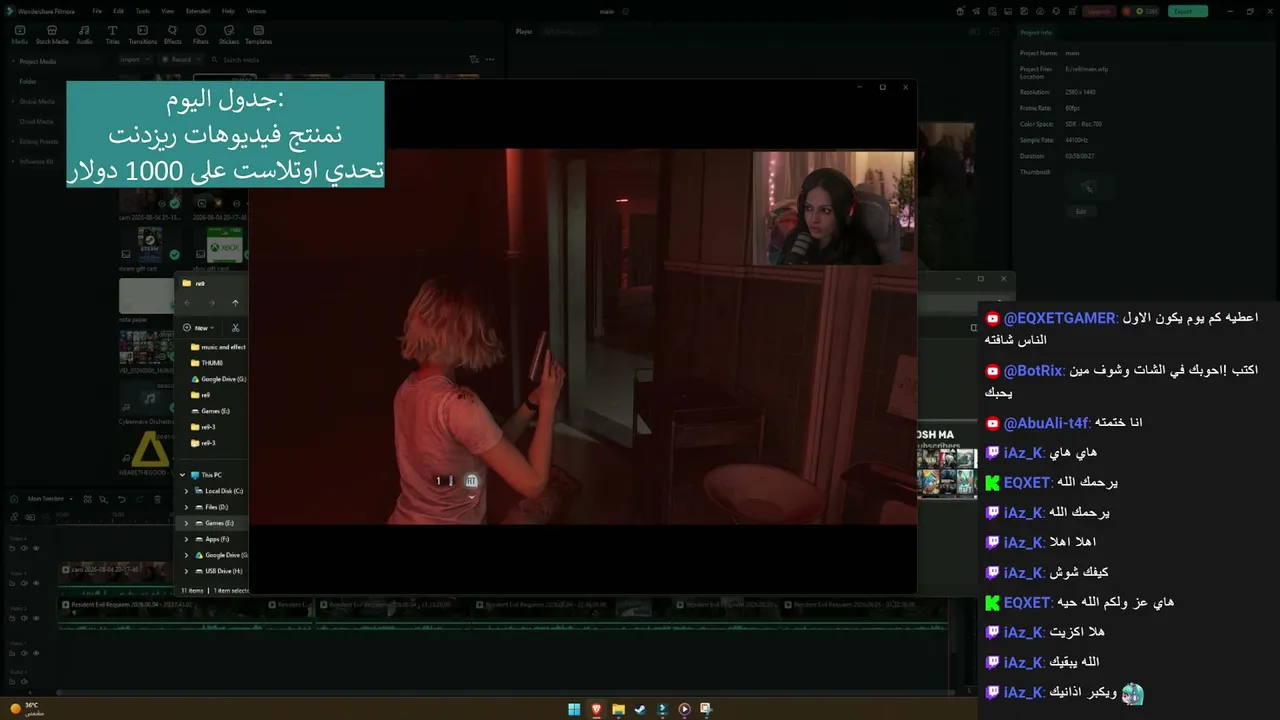Collapse the This PC tree node
The width and height of the screenshot is (1280, 720).
tap(182, 475)
